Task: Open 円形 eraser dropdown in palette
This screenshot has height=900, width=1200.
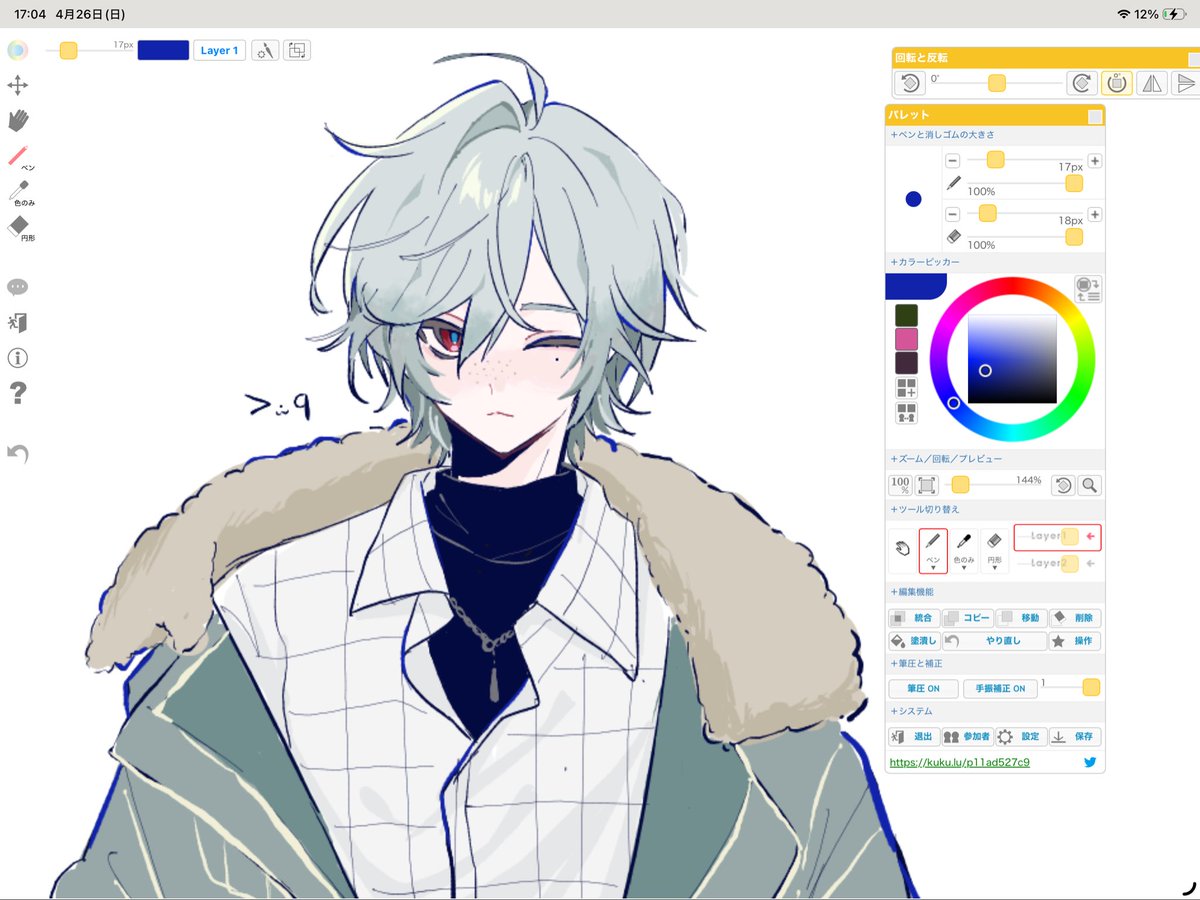Action: coord(995,551)
